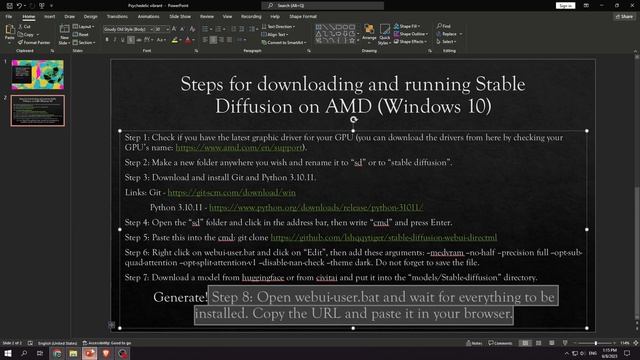Open the Shape Fill dropdown

(x=407, y=26)
